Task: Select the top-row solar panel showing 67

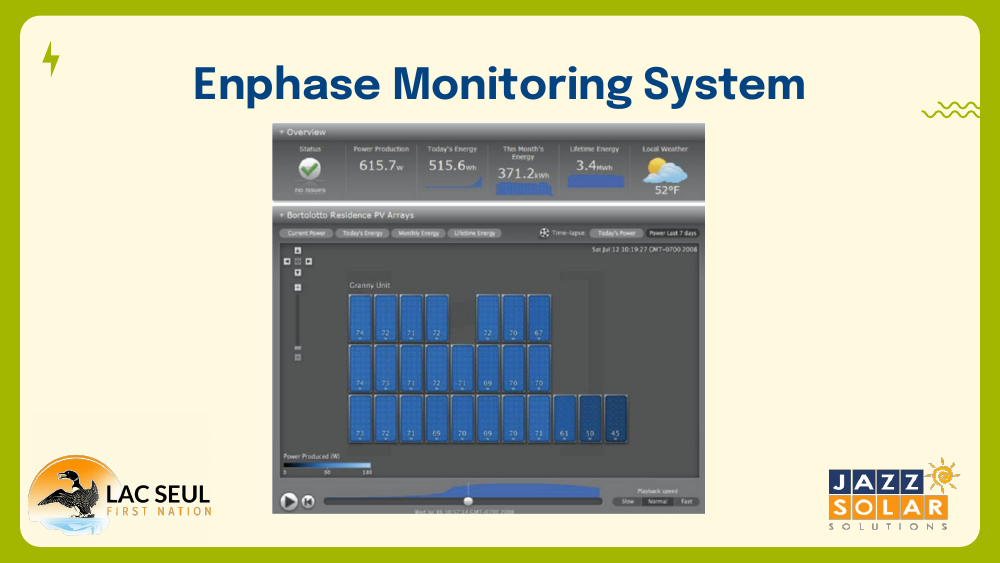Action: coord(539,318)
